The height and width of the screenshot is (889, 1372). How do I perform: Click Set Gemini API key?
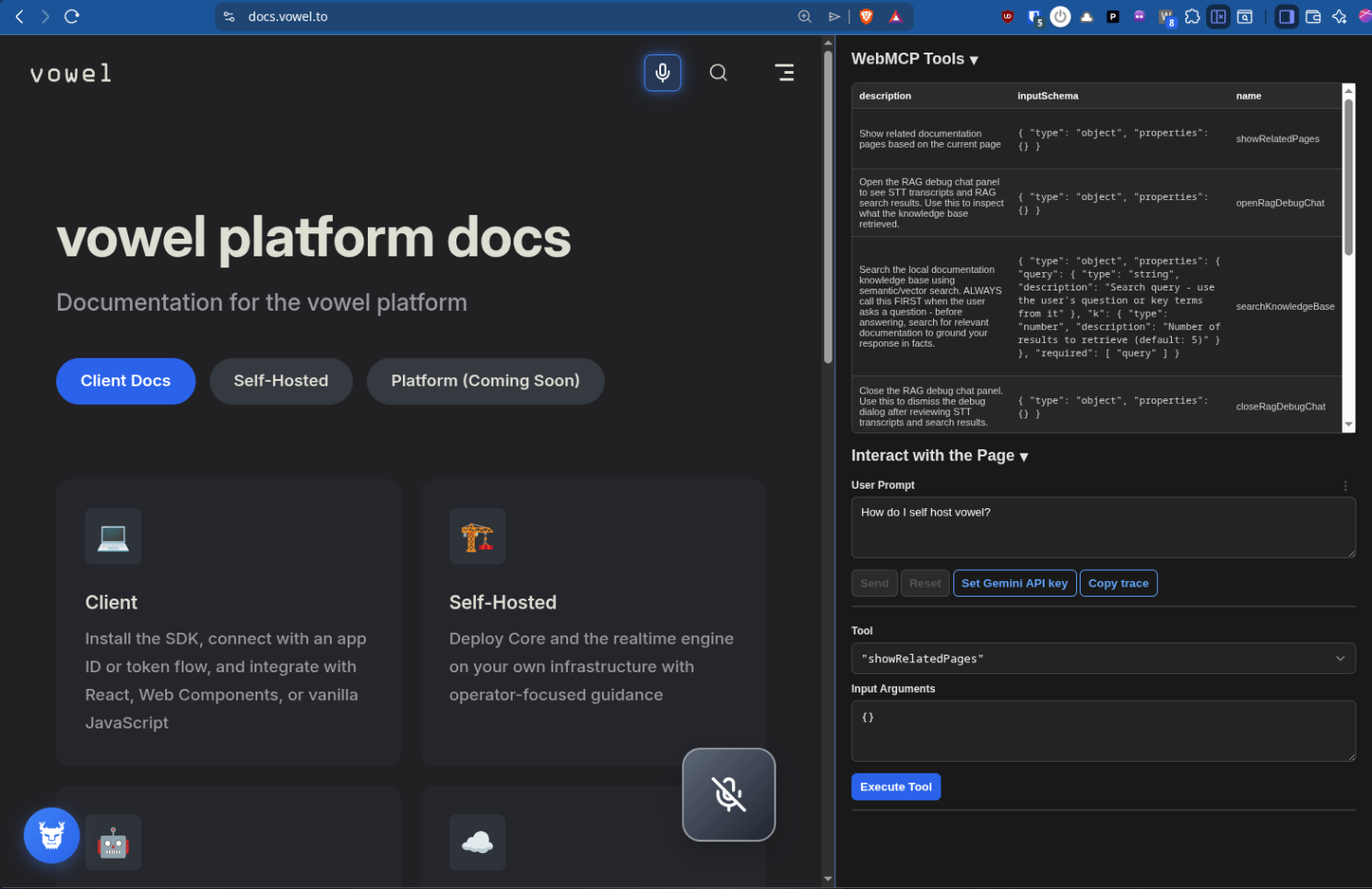(1014, 583)
